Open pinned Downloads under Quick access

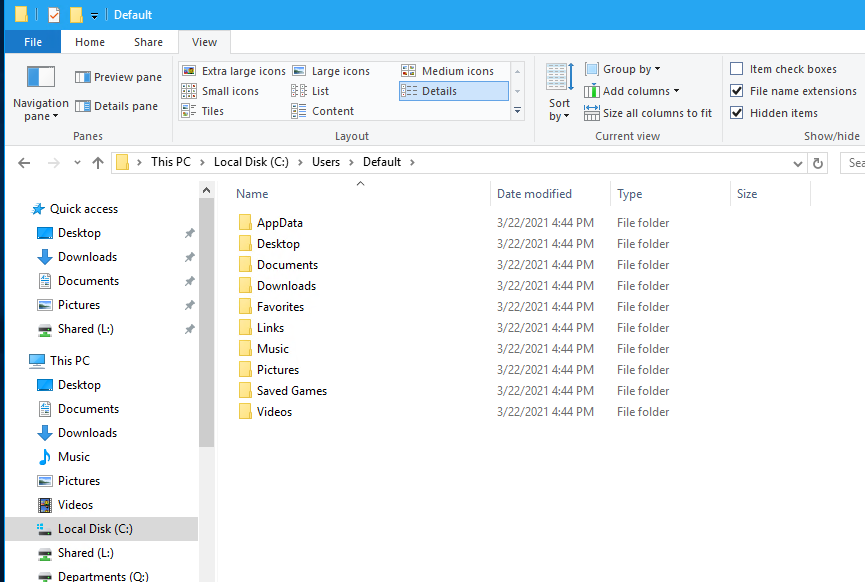[87, 257]
